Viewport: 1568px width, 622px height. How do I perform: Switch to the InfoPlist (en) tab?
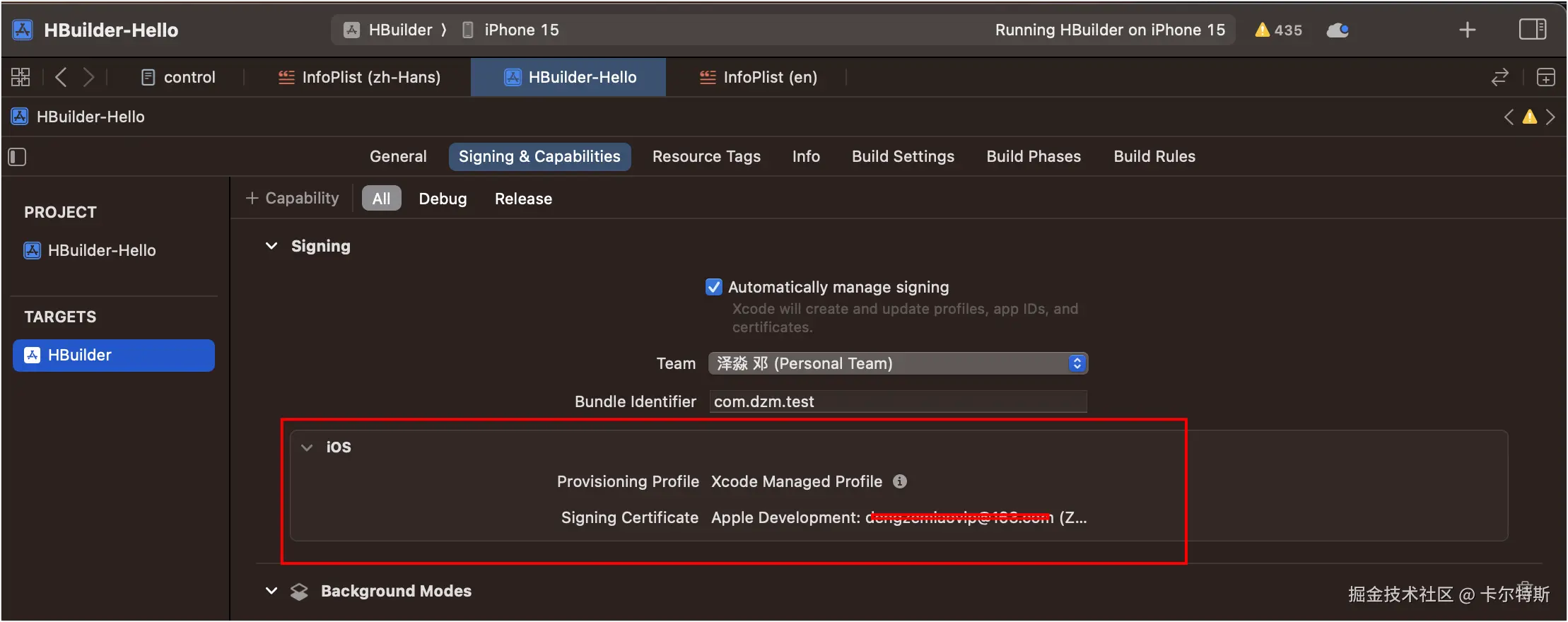758,77
